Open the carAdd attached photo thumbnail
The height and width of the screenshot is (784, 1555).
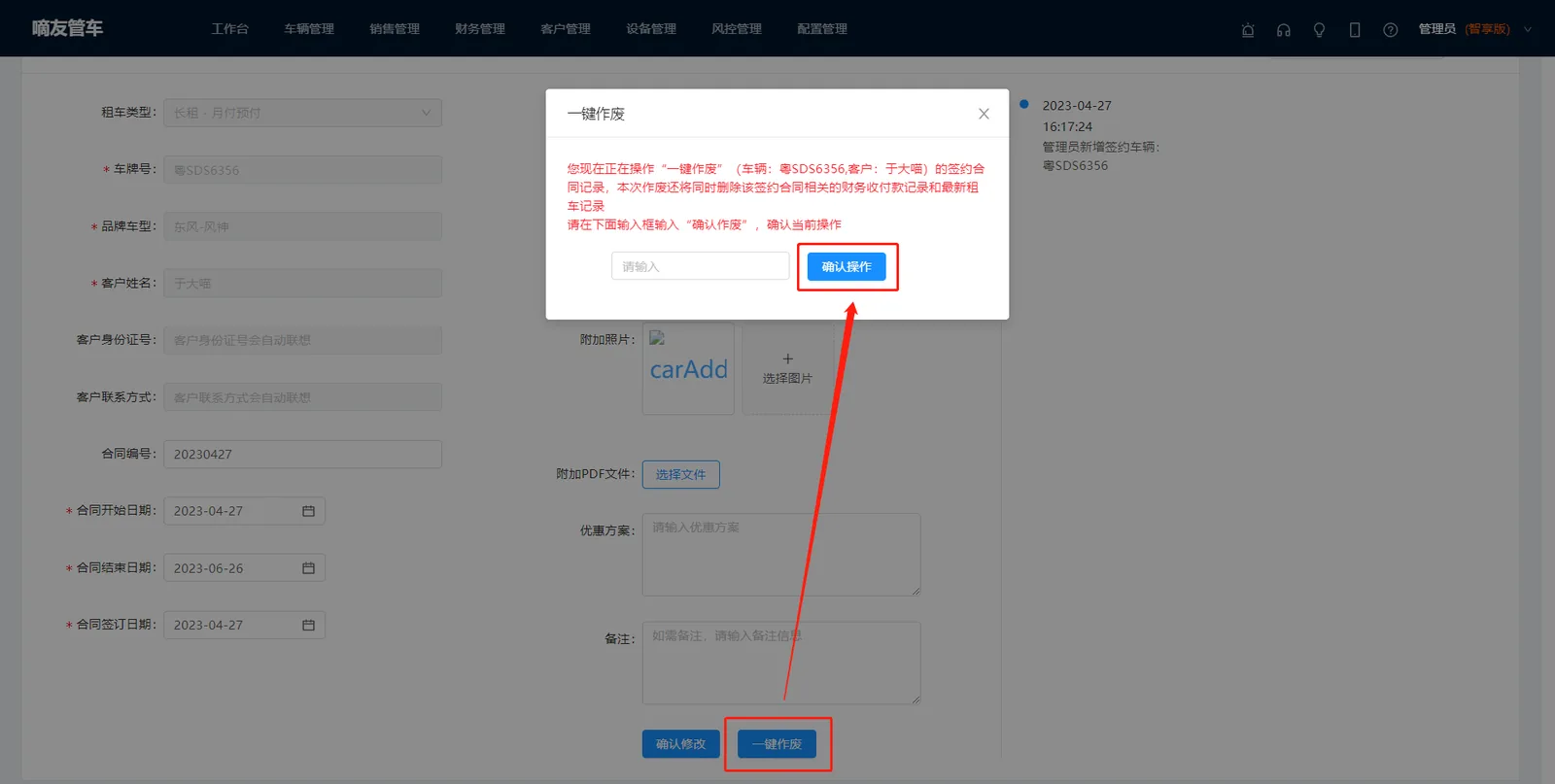point(688,369)
